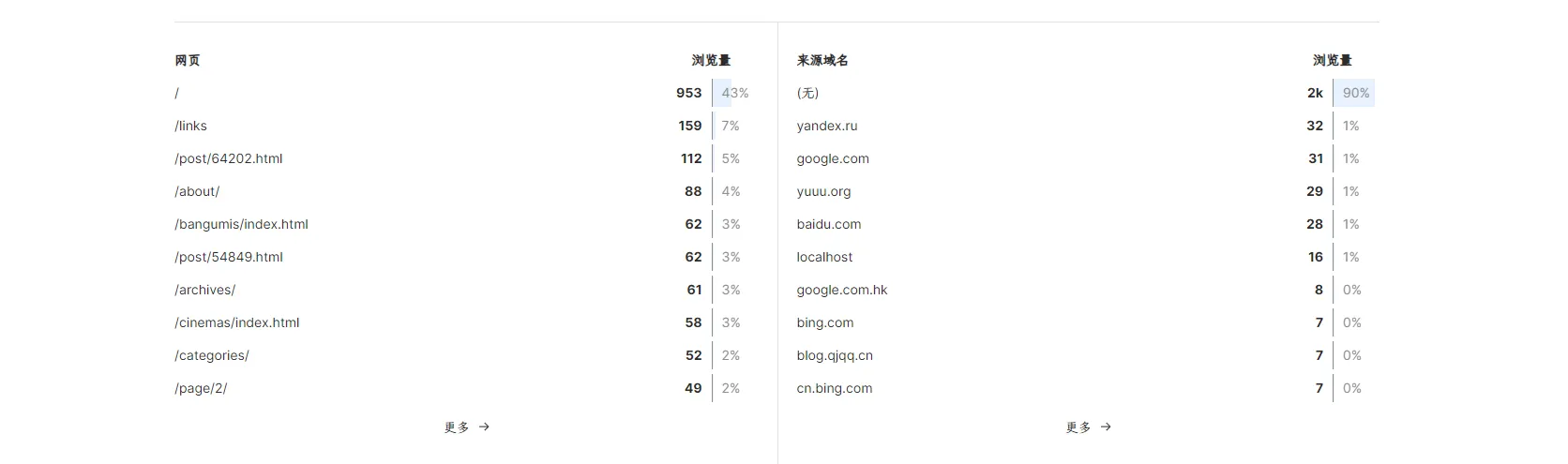Filter by the yandex.ru referrer
The image size is (1568, 464).
pyautogui.click(x=827, y=126)
